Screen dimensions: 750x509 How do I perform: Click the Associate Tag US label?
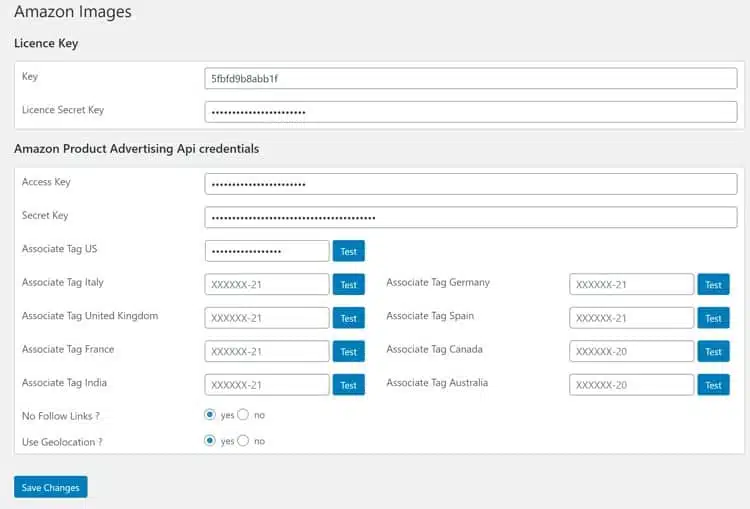pos(59,249)
